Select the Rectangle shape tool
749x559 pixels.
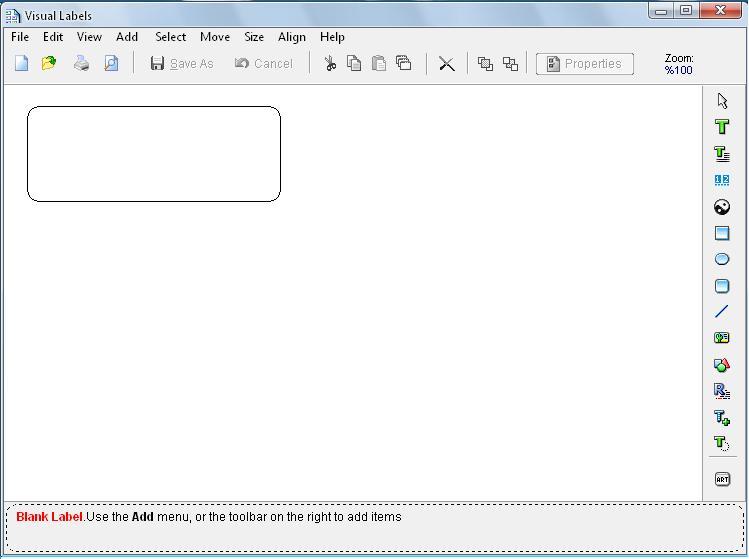pos(722,233)
